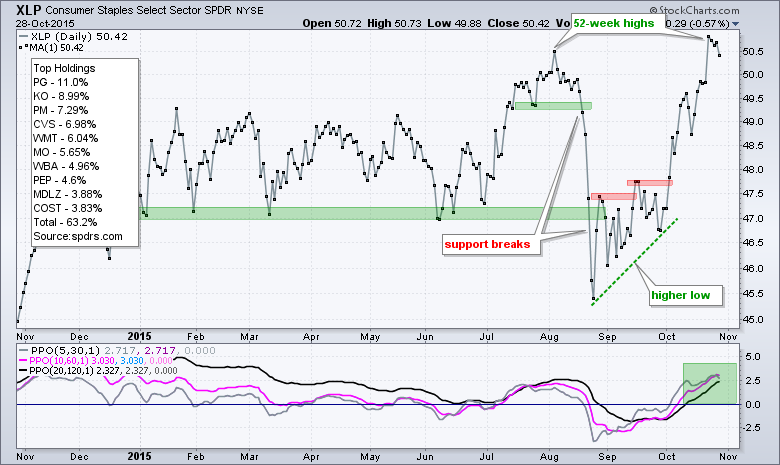Click the green shaded box in PPO panel
780x465 pixels.
pyautogui.click(x=710, y=383)
